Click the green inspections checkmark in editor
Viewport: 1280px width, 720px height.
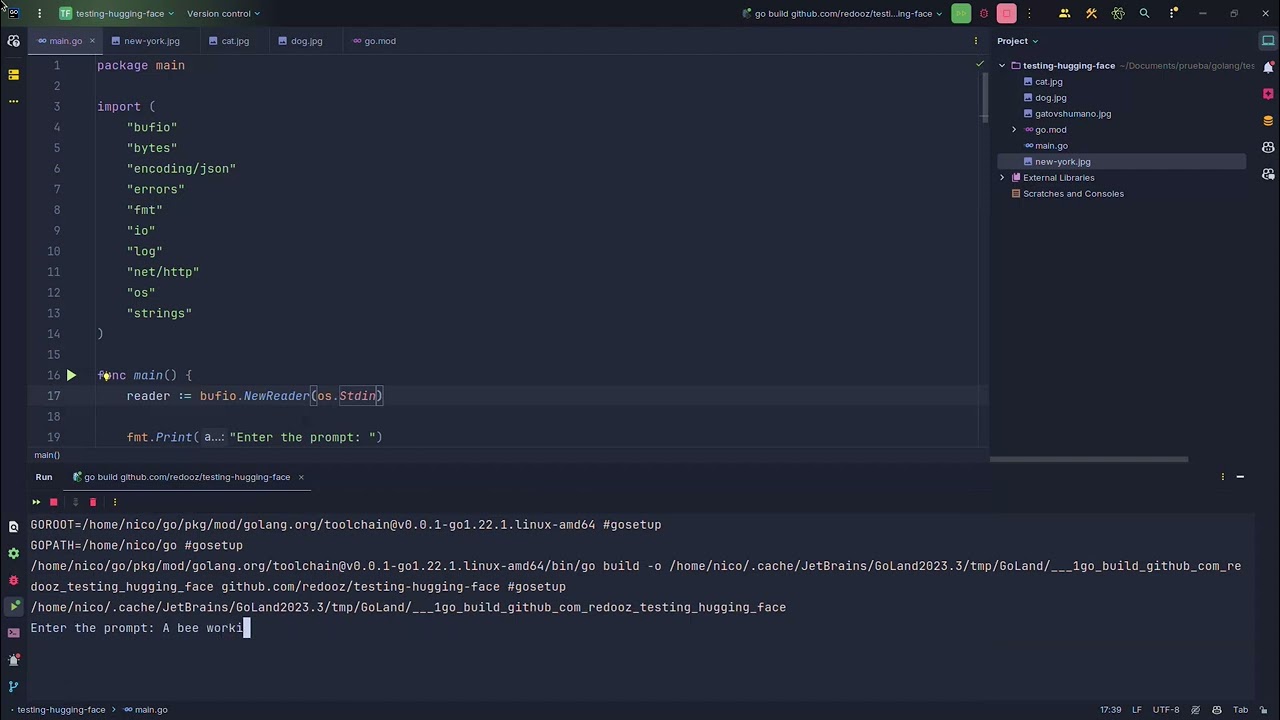click(x=980, y=64)
